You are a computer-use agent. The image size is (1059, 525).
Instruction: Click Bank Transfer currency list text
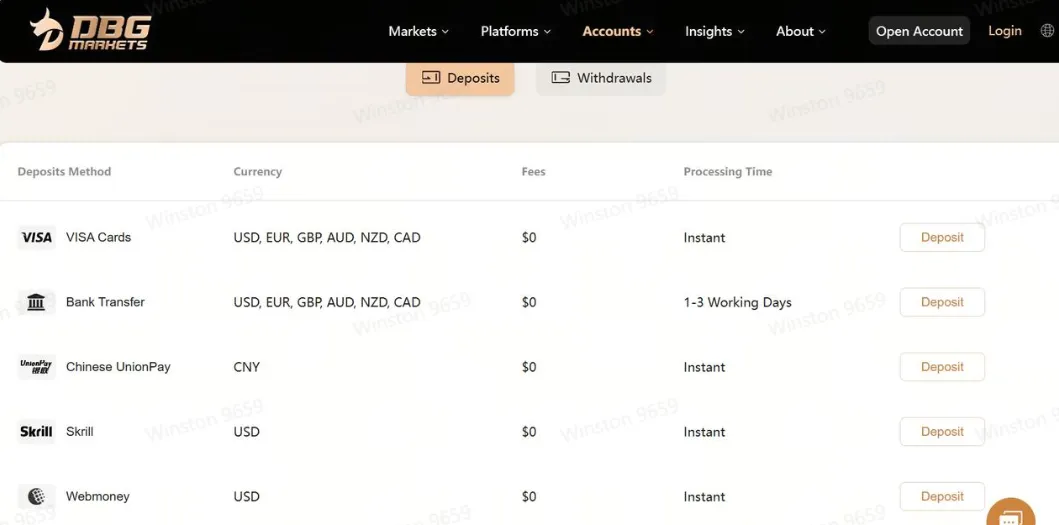pos(327,303)
